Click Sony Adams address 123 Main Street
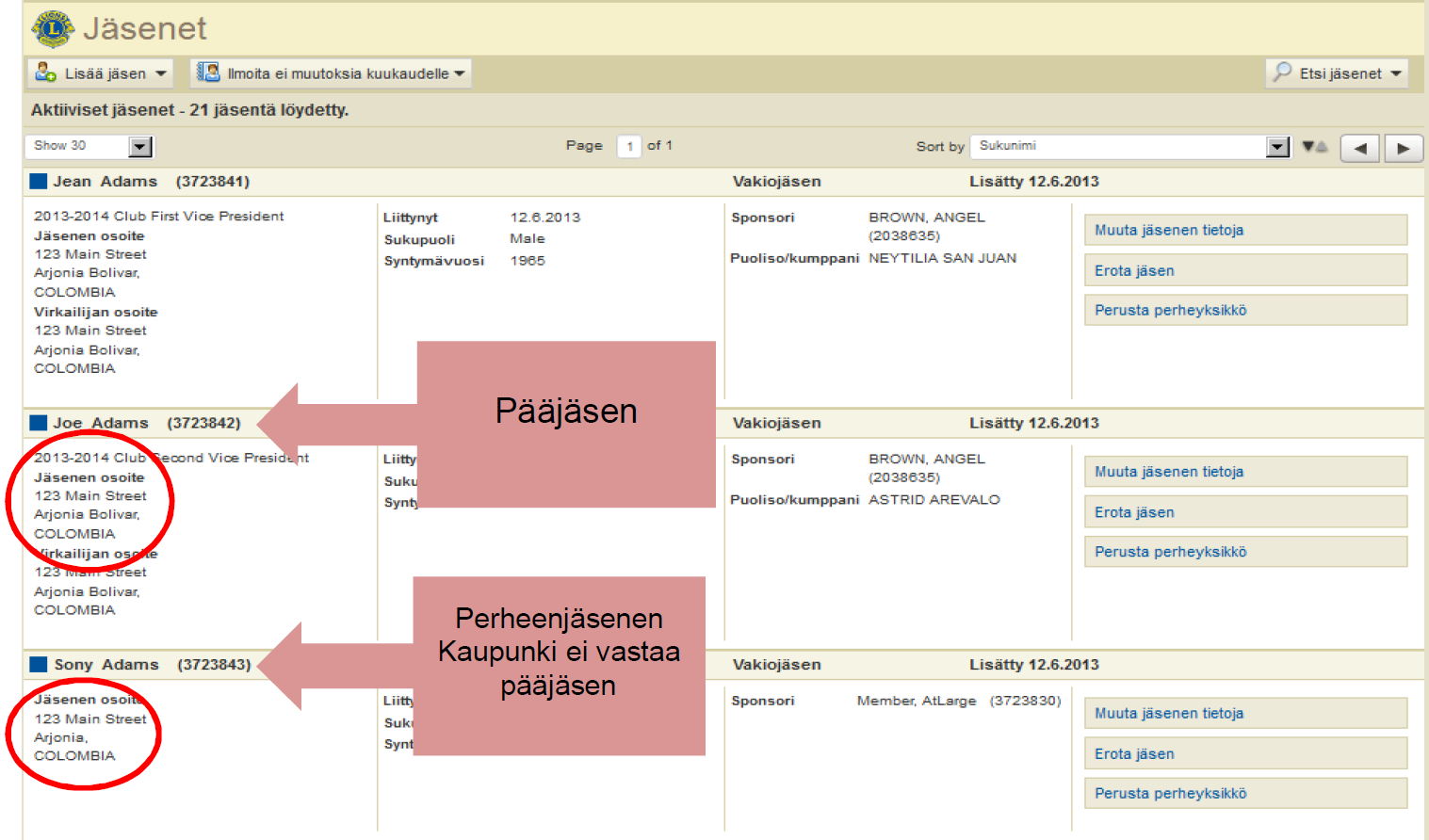 [x=90, y=719]
